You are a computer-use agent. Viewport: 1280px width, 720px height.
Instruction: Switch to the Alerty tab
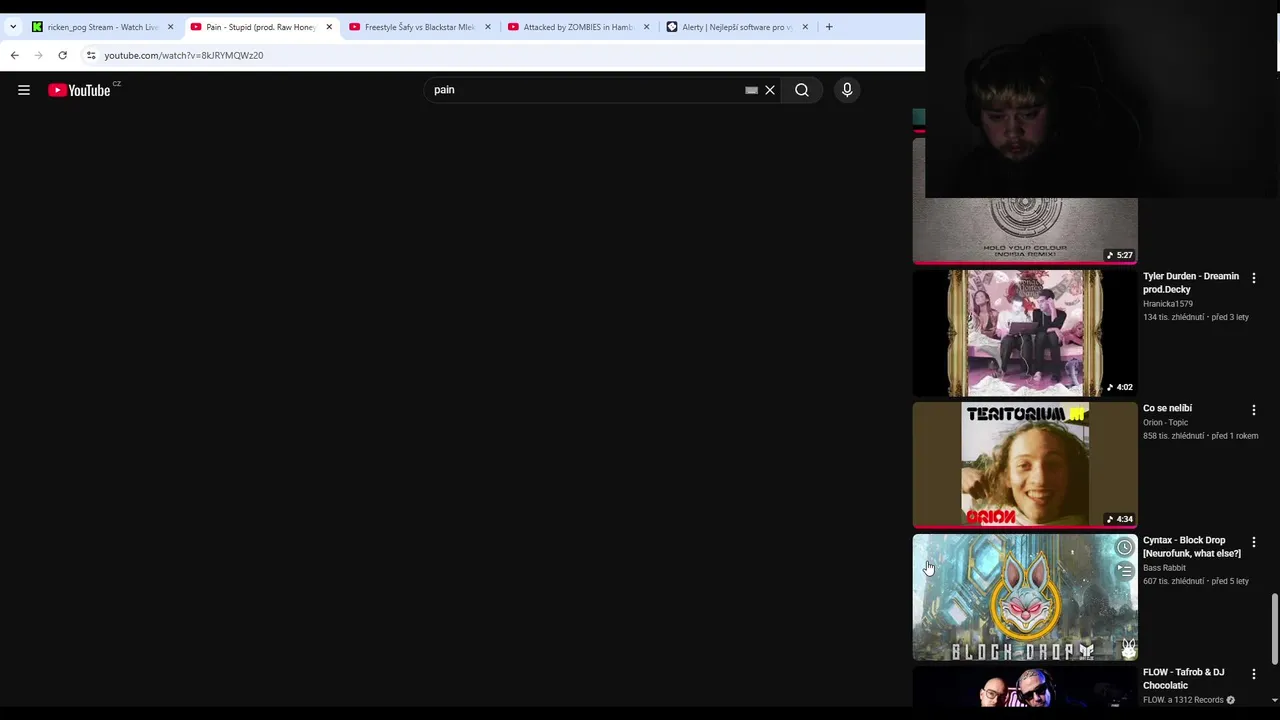click(x=738, y=27)
